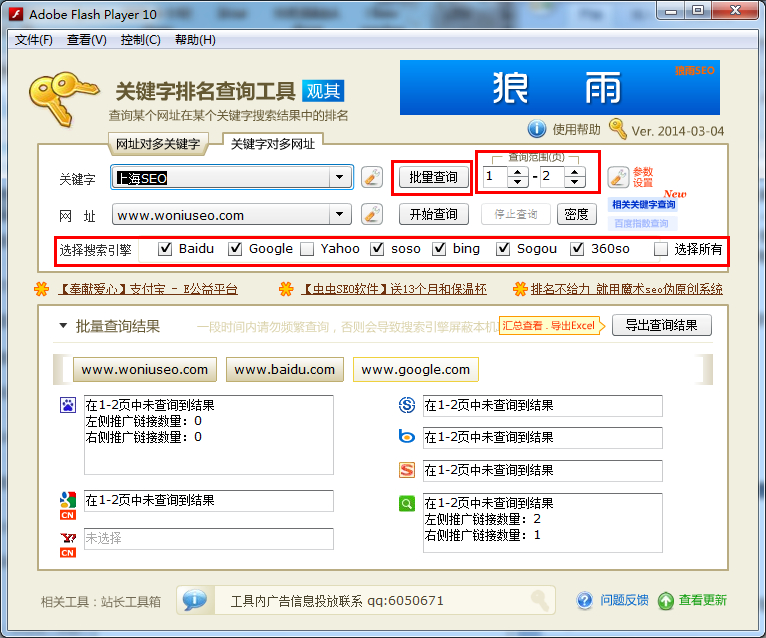Uncheck the Baidu search engine checkbox
The image size is (766, 638).
click(x=166, y=249)
